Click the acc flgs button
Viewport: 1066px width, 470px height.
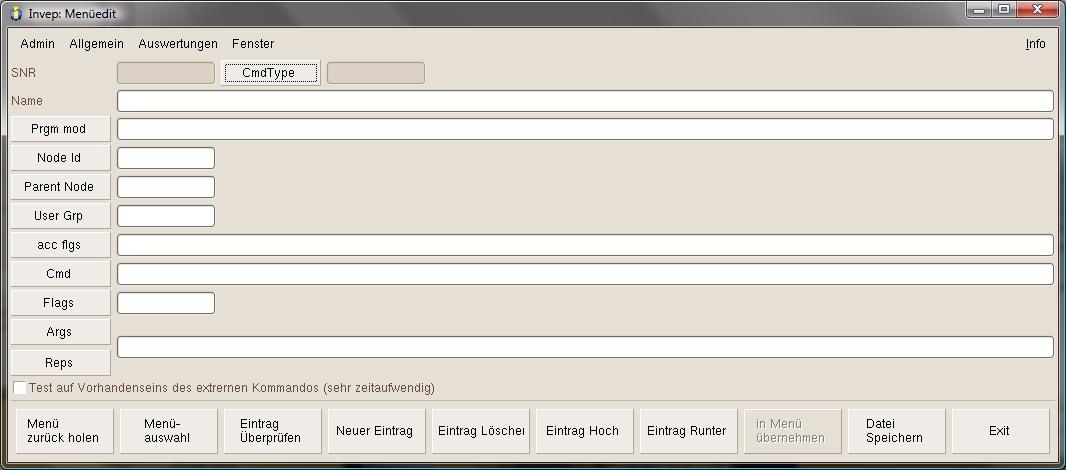pos(60,245)
